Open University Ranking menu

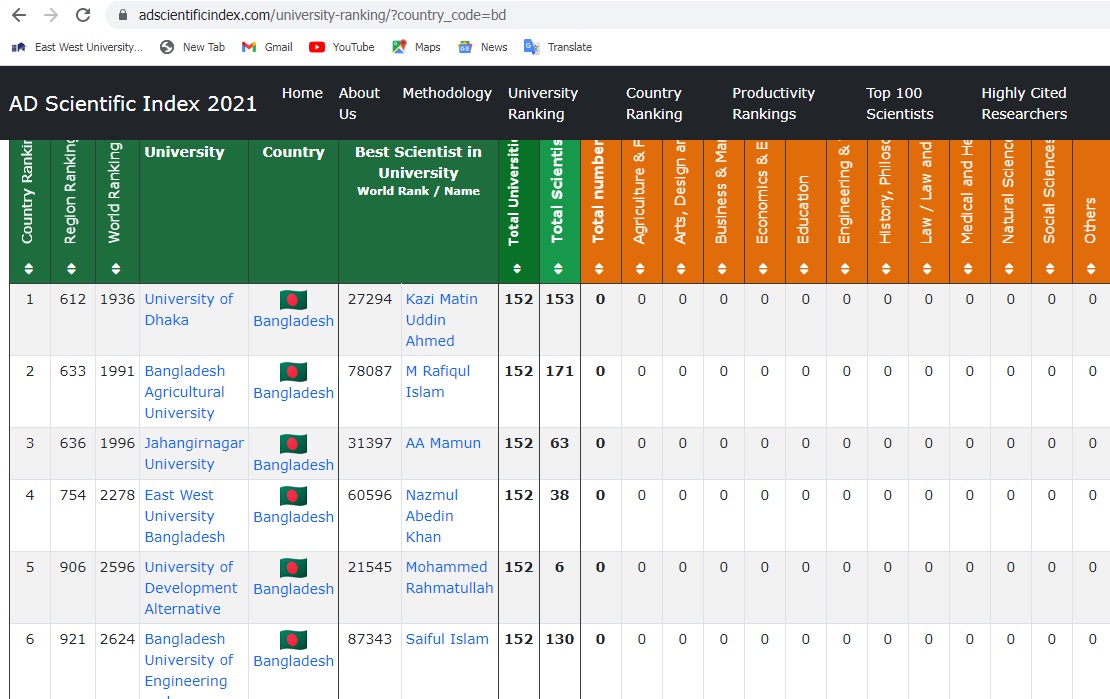543,103
